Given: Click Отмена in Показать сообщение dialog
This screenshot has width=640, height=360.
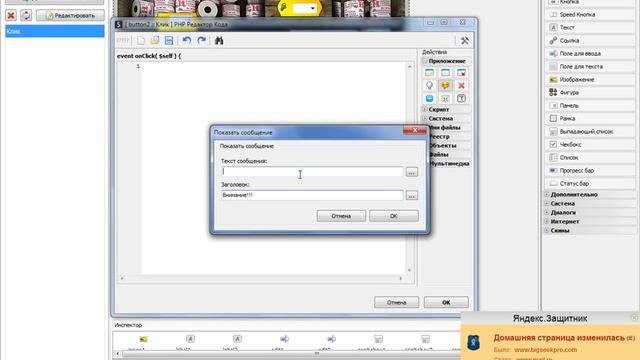Looking at the screenshot, I should point(341,216).
